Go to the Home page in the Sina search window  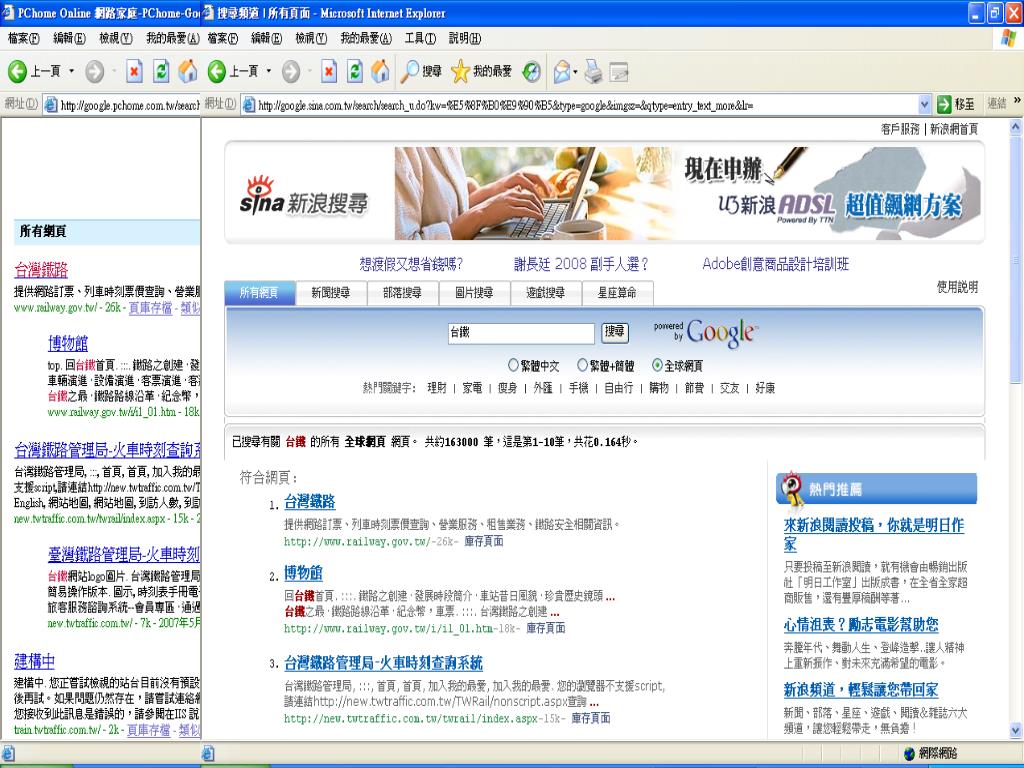(380, 71)
